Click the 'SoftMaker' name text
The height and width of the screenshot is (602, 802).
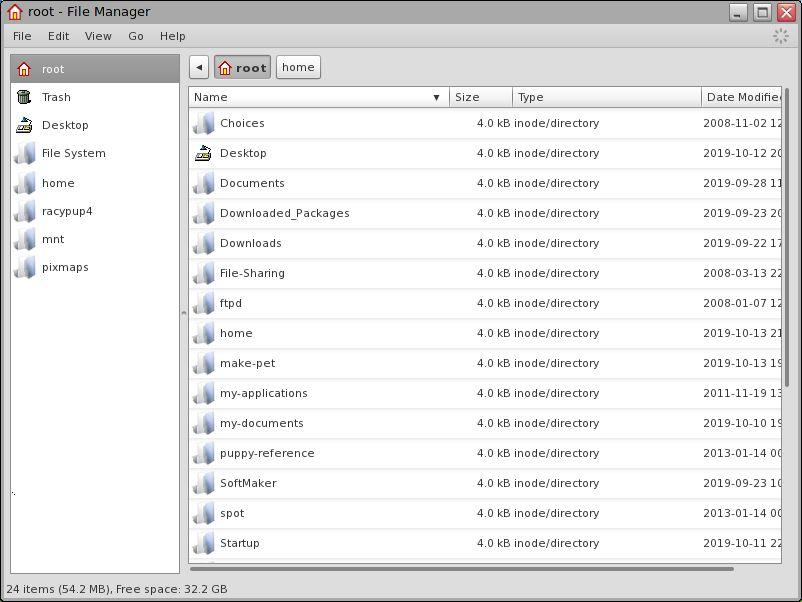tap(248, 483)
